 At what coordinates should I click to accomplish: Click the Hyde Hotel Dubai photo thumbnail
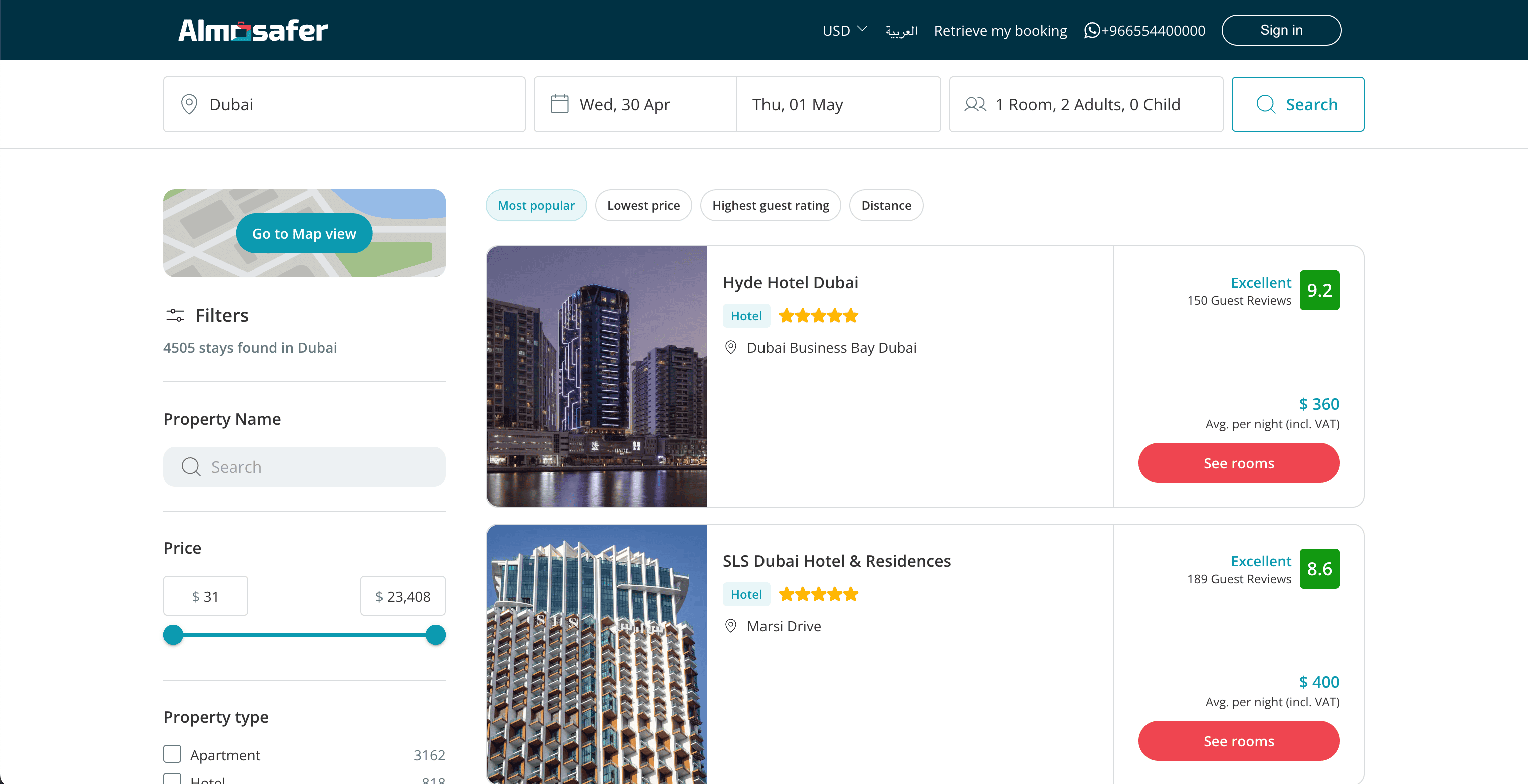[596, 376]
